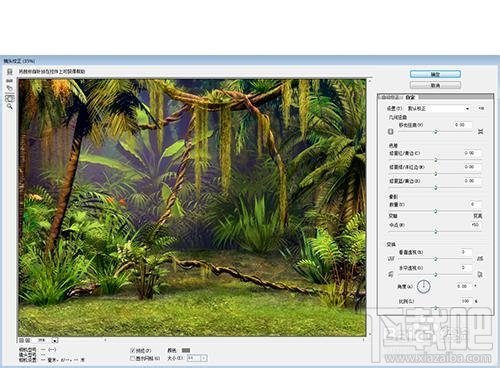This screenshot has height=368, width=500.
Task: Select the Remove Distortion tool
Action: [10, 72]
